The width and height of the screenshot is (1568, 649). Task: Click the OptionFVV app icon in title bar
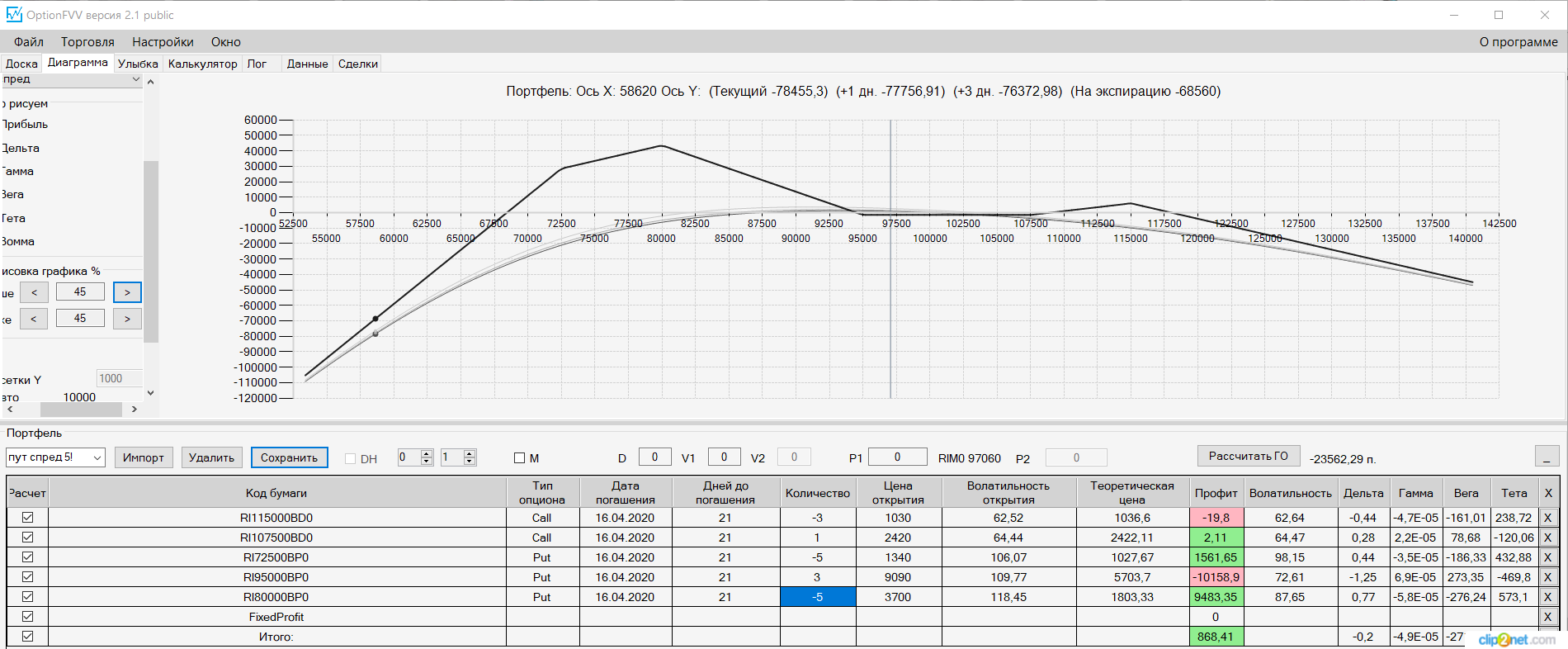[14, 15]
